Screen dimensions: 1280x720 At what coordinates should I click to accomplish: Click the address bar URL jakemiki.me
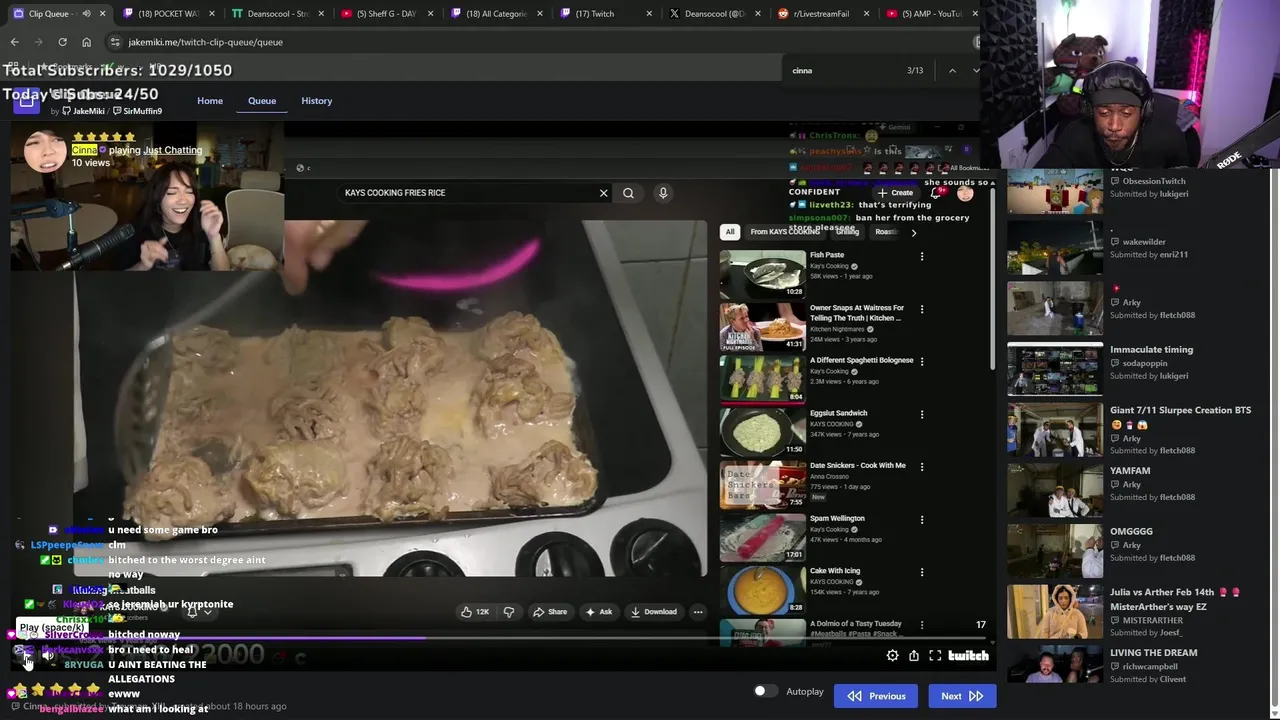tap(205, 42)
